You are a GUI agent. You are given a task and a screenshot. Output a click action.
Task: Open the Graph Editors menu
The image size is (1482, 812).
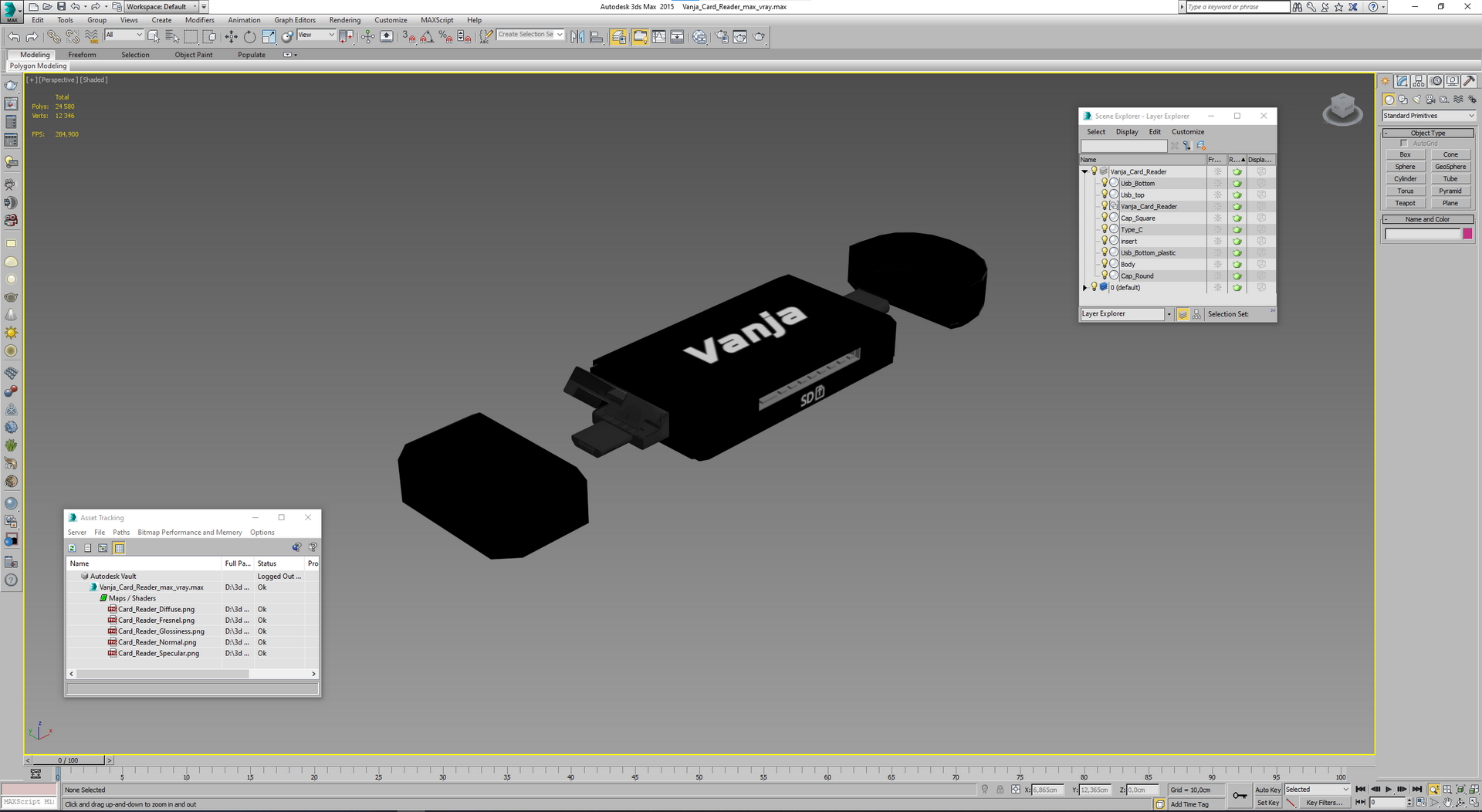(295, 20)
